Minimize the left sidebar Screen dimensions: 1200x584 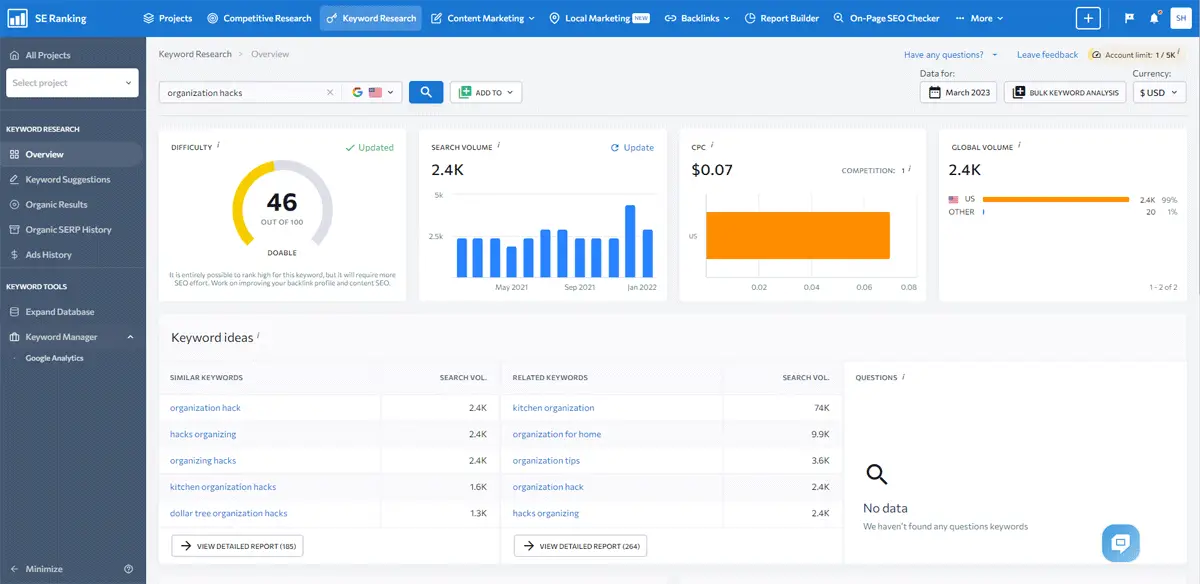coord(37,569)
